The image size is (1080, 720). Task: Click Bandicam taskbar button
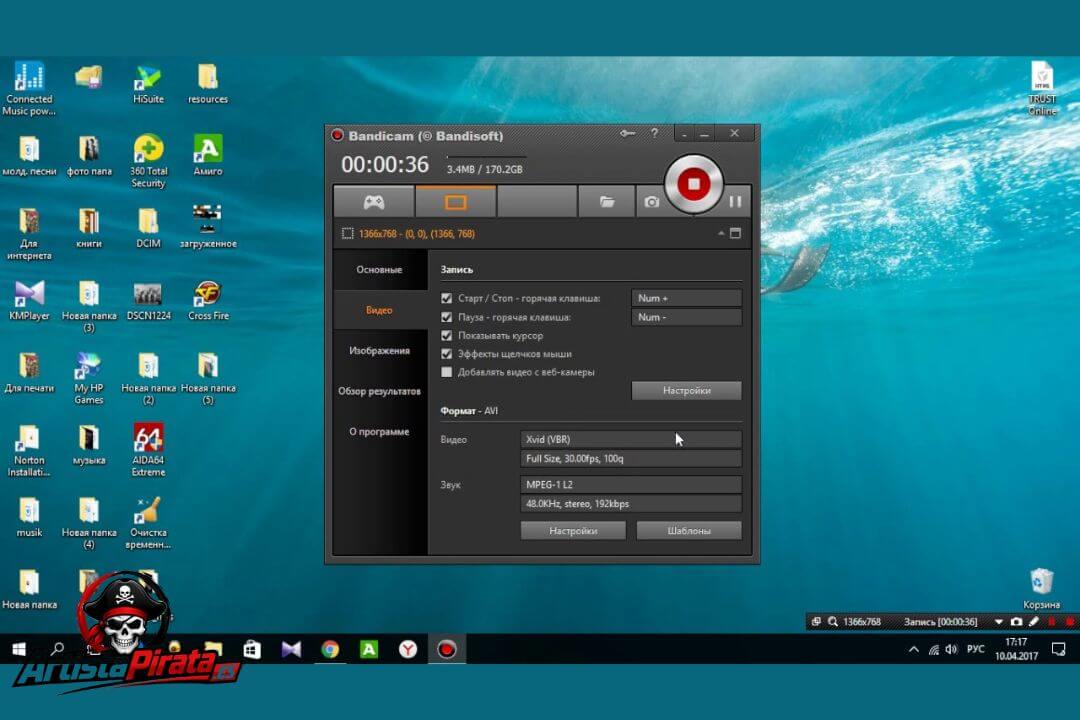(447, 649)
